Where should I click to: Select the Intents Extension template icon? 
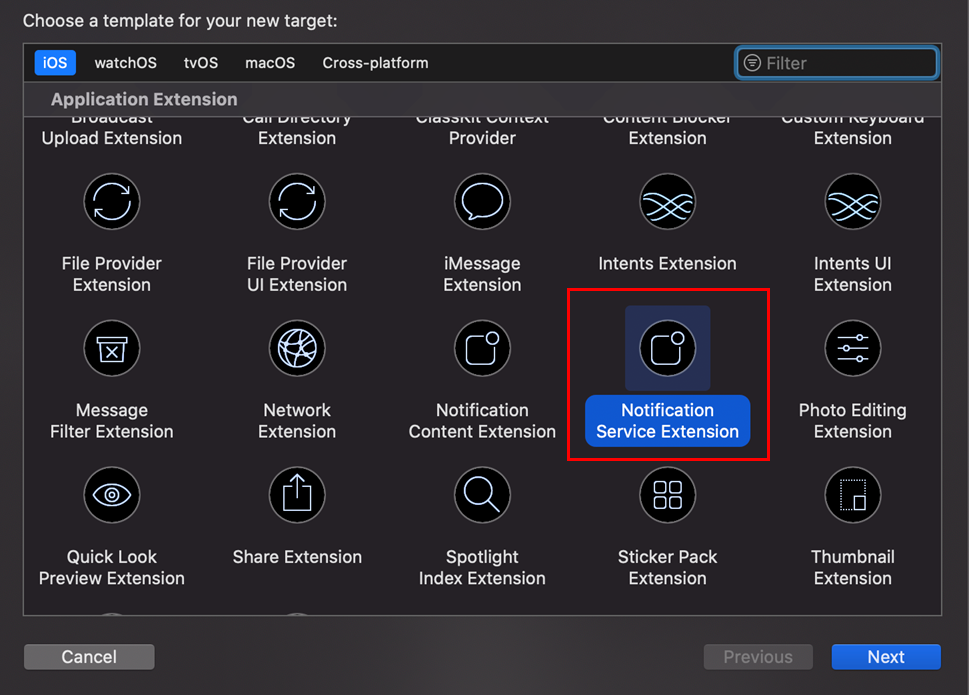(x=667, y=202)
